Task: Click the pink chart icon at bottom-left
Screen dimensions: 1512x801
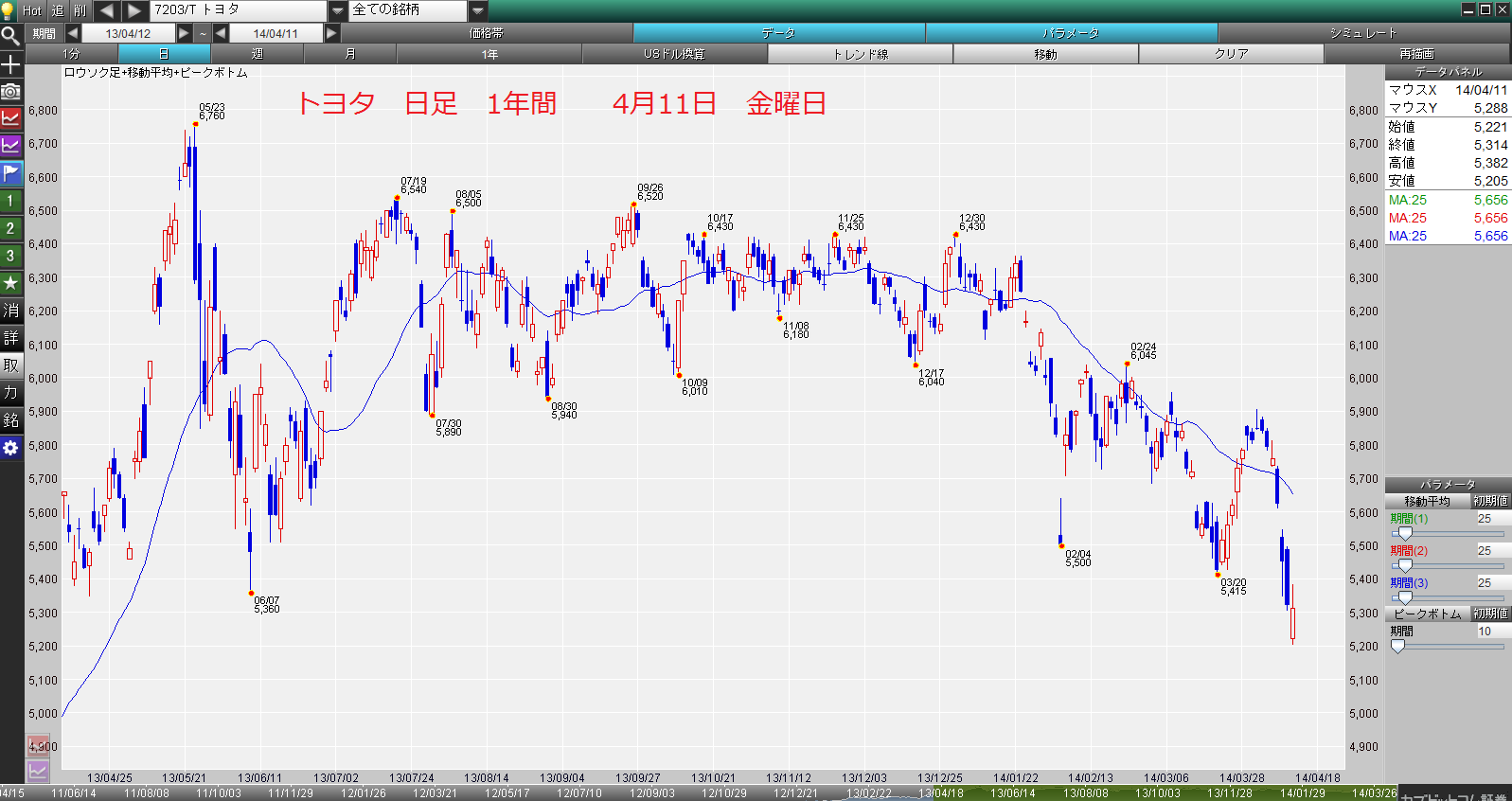Action: click(38, 746)
